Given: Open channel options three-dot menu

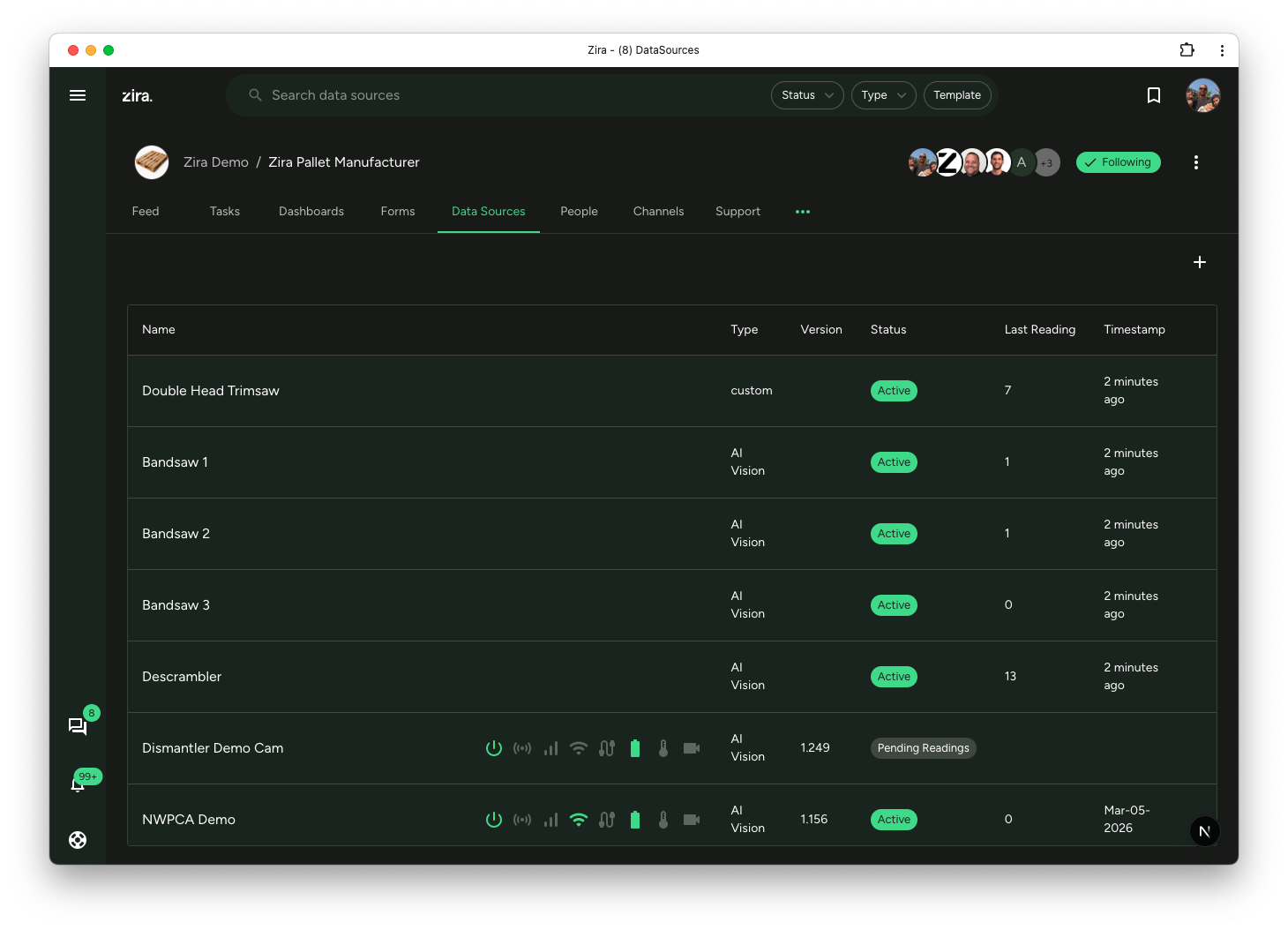Looking at the screenshot, I should point(1196,162).
